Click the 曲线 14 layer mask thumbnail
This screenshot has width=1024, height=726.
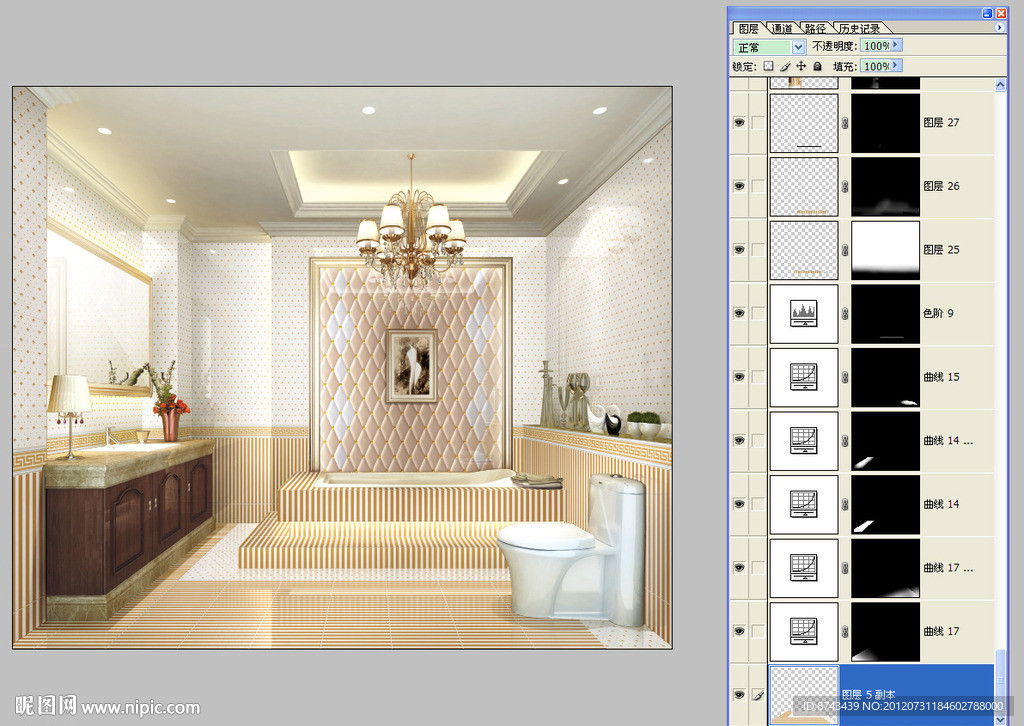[x=885, y=504]
